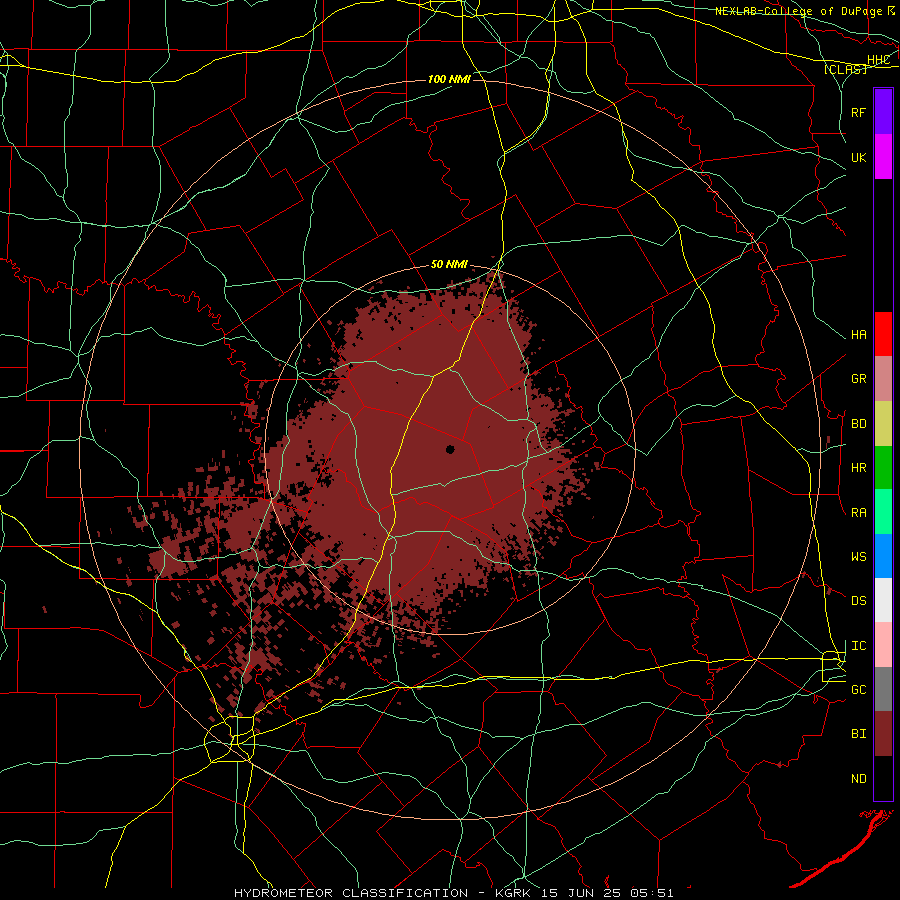The height and width of the screenshot is (900, 900).
Task: Click the HR legend label
Action: pyautogui.click(x=858, y=468)
